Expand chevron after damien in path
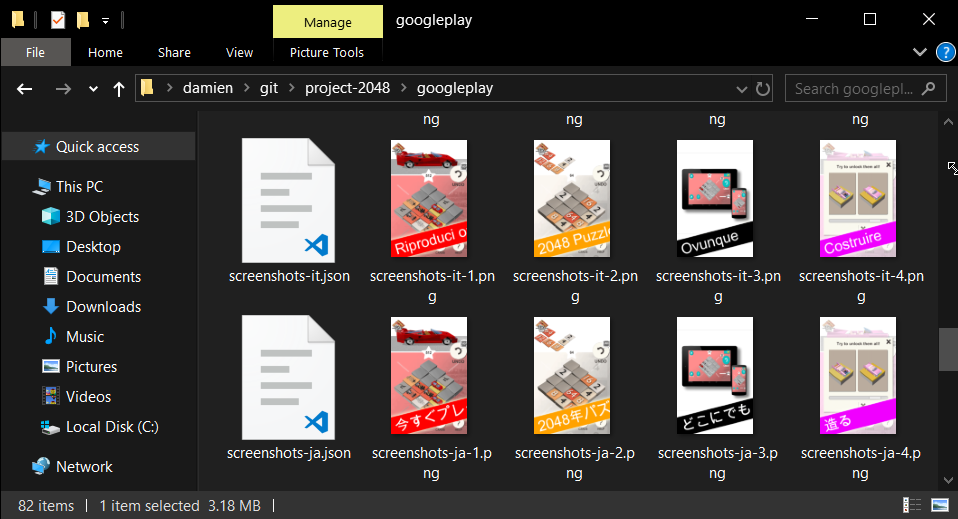Screen dimensions: 958x519 [x=247, y=88]
